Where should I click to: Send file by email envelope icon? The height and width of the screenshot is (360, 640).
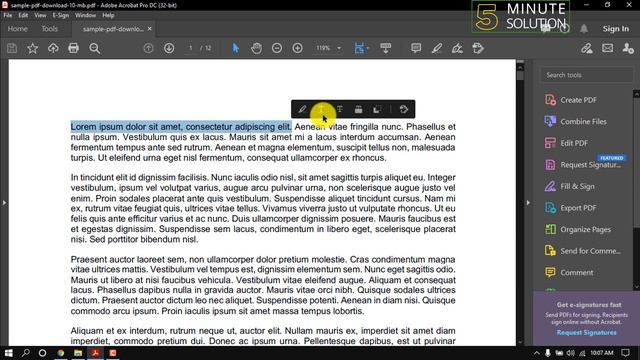tap(608, 48)
